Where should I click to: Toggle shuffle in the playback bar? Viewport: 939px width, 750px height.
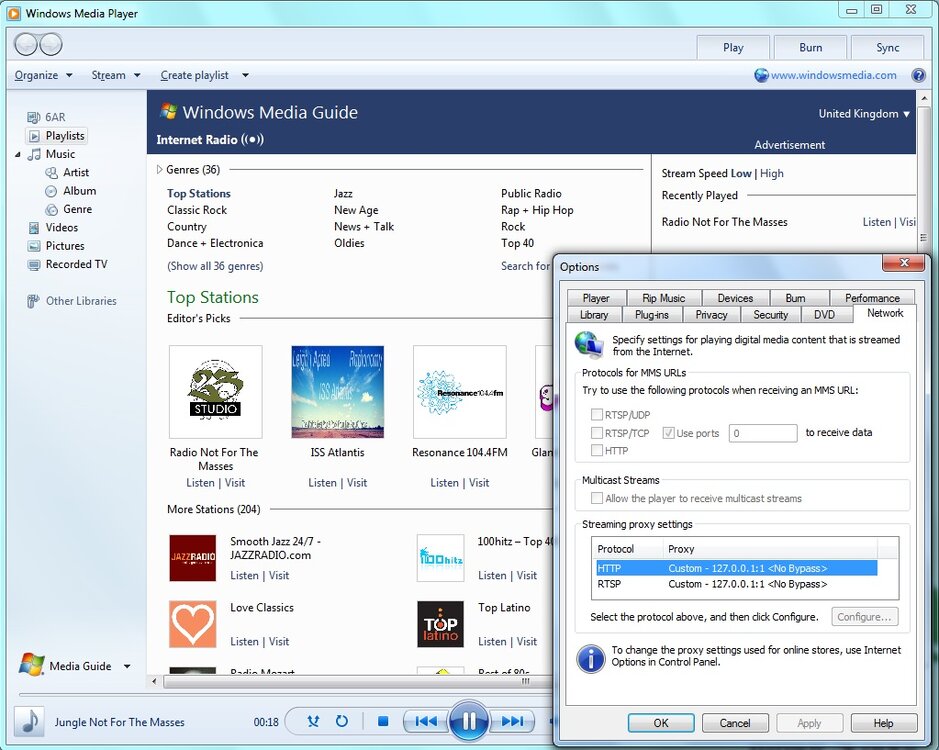313,721
